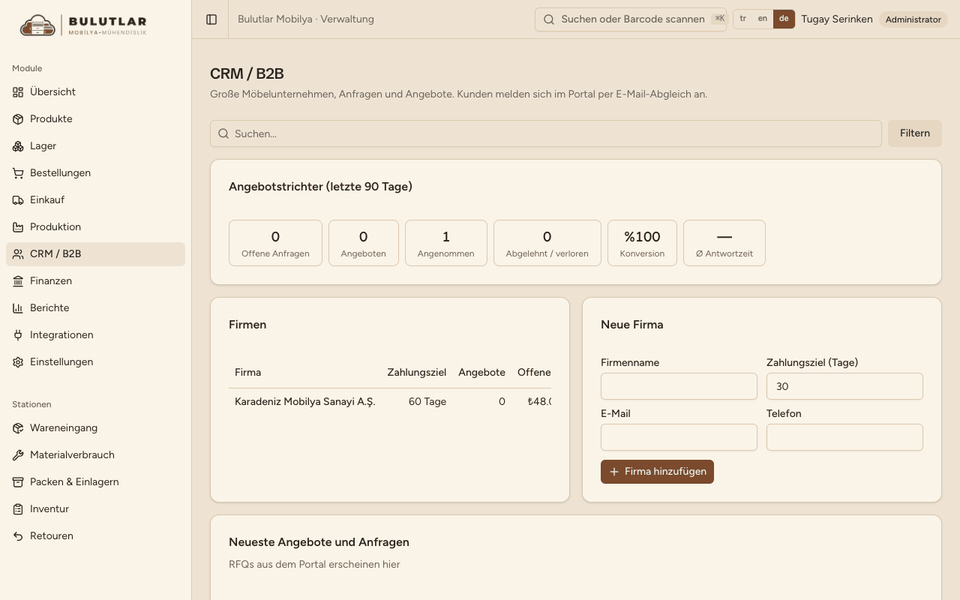Click the Produkte box icon

click(x=18, y=119)
